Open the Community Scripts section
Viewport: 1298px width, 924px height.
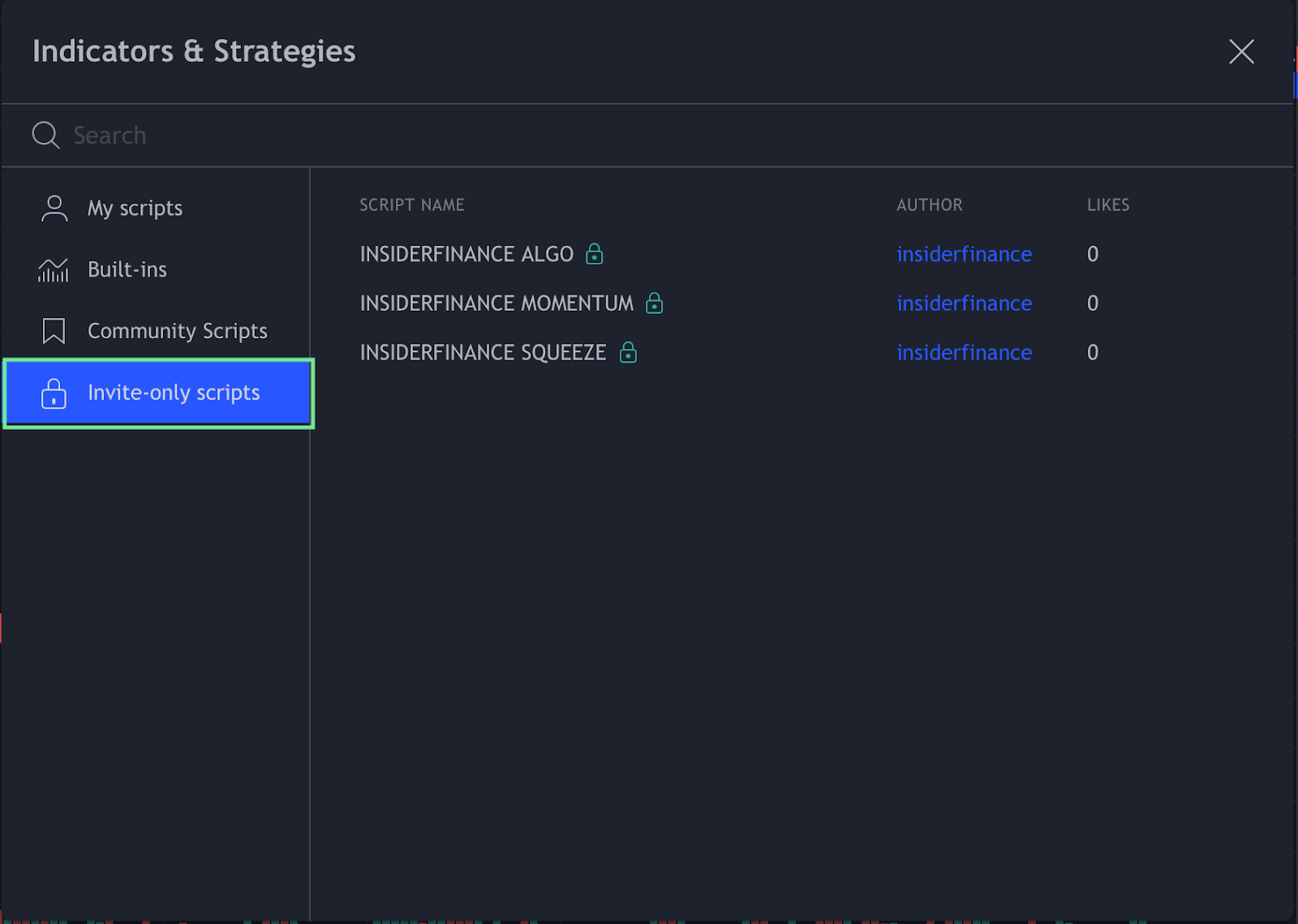click(156, 331)
